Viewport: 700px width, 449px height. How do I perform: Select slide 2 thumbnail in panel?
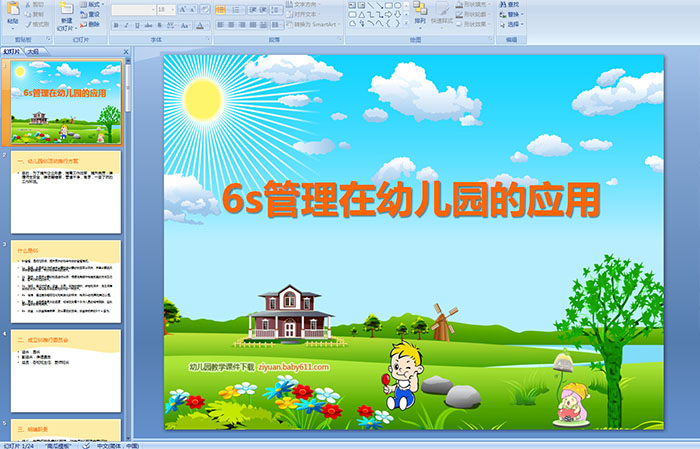[x=66, y=192]
